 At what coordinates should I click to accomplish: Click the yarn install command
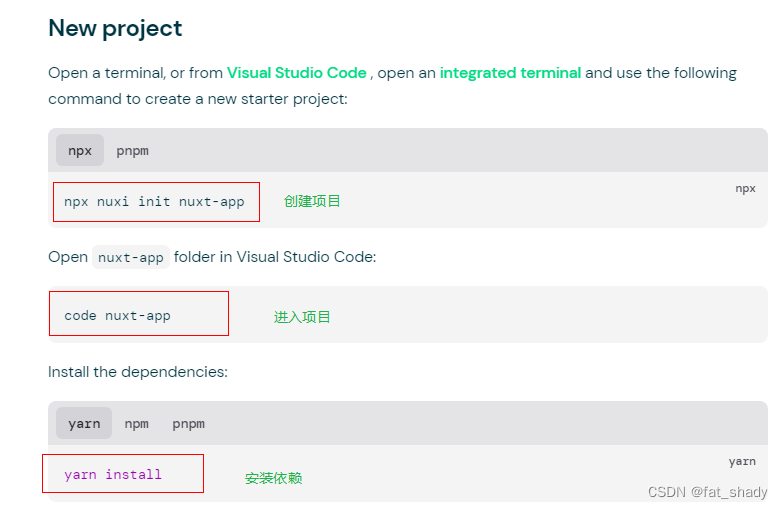click(113, 475)
